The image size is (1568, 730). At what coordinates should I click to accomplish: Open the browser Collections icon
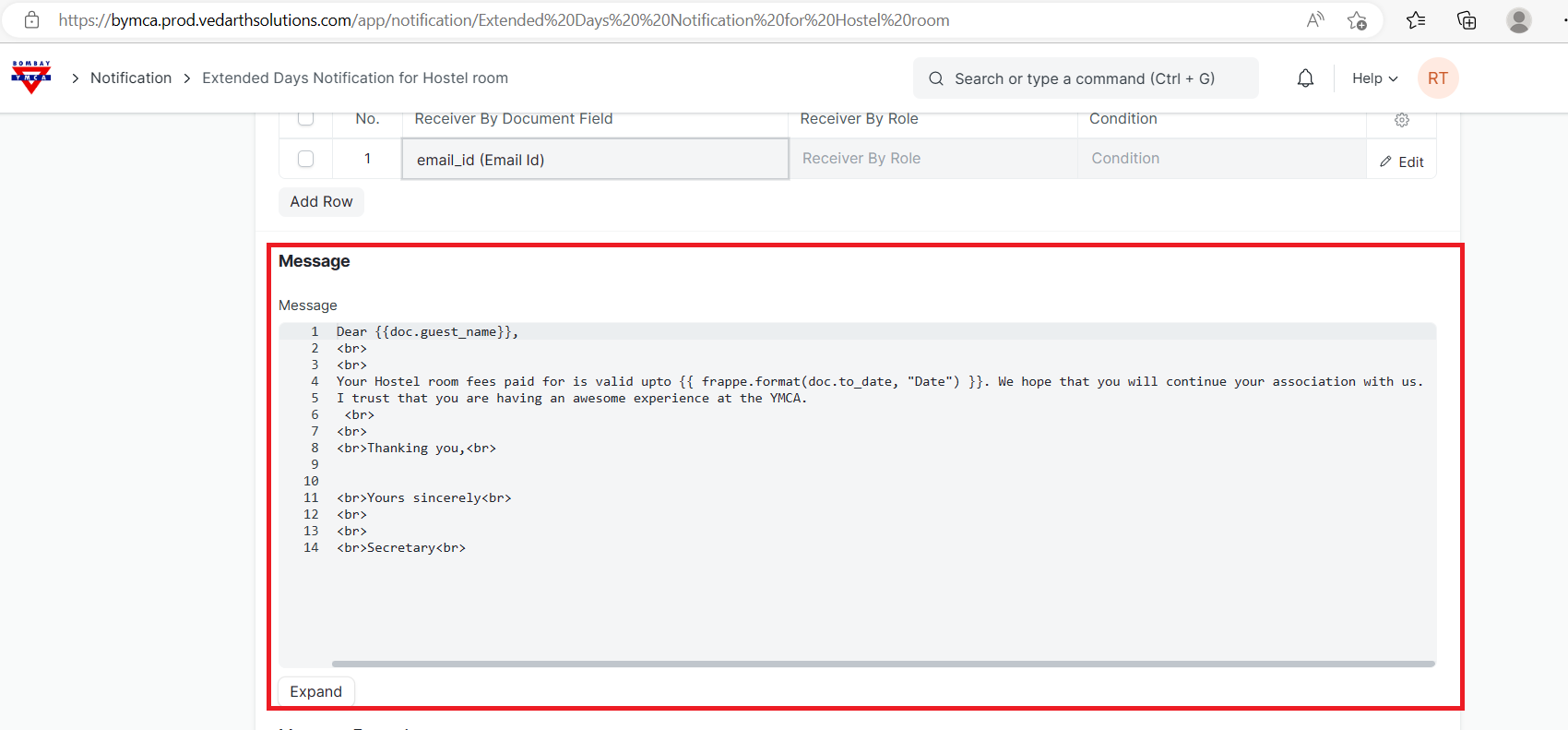[1466, 20]
